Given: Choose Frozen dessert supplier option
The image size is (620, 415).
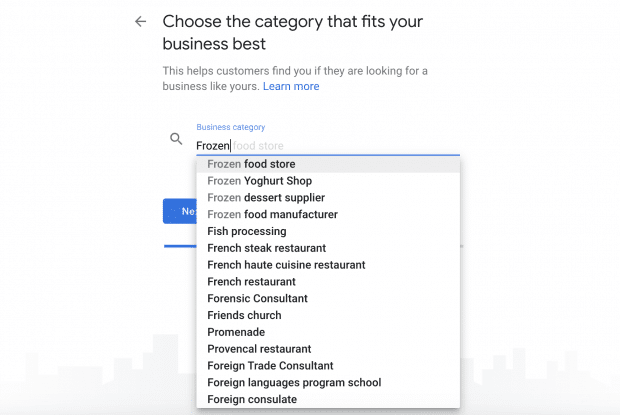Looking at the screenshot, I should click(265, 198).
